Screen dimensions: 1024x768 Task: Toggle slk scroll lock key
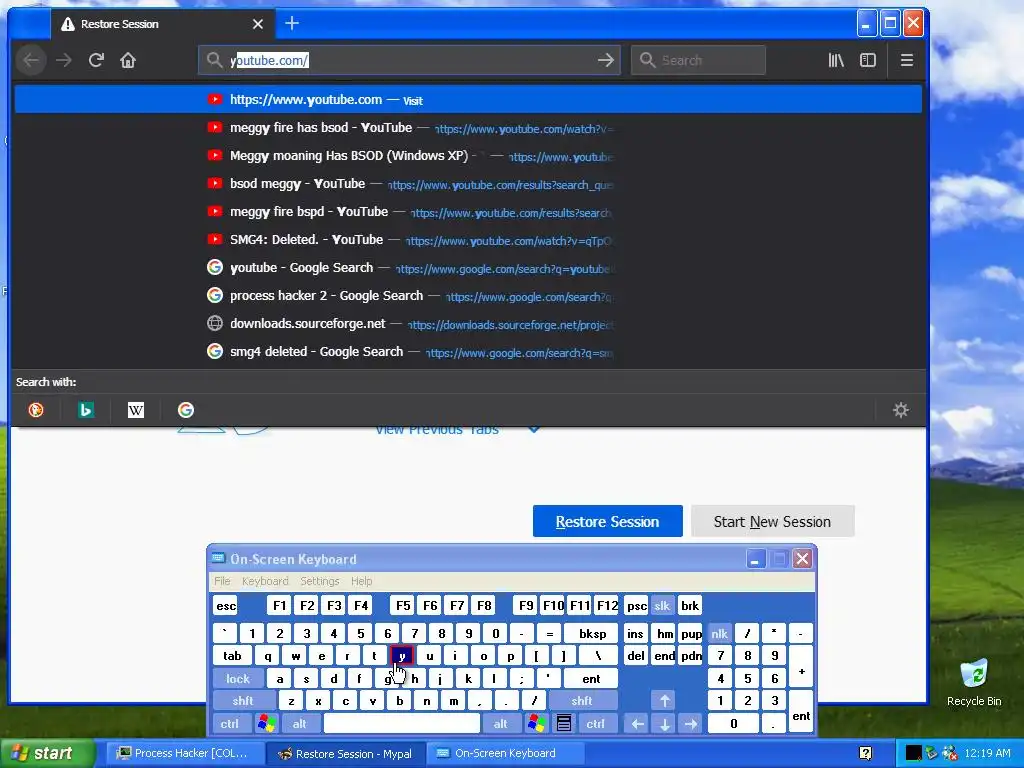[662, 605]
